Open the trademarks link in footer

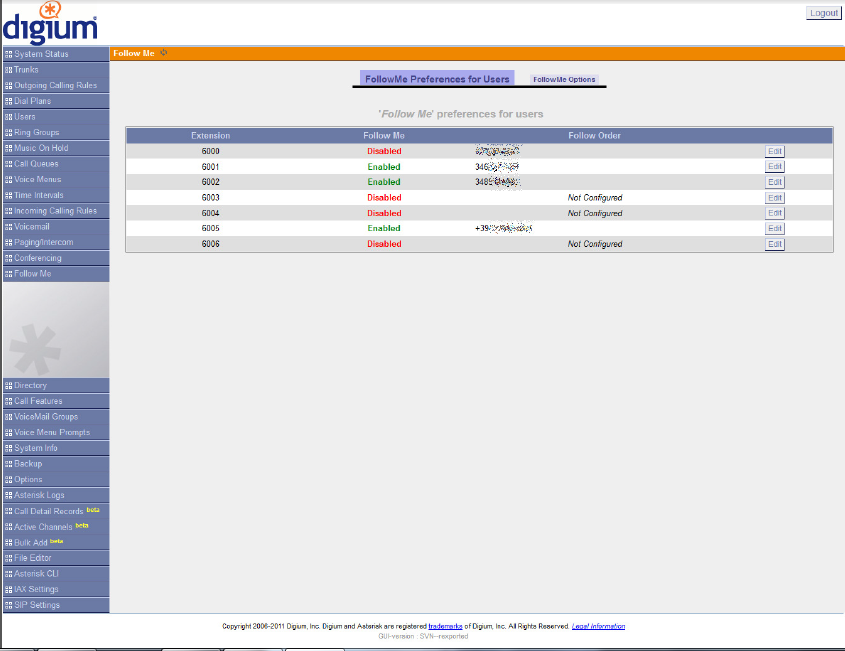point(445,626)
